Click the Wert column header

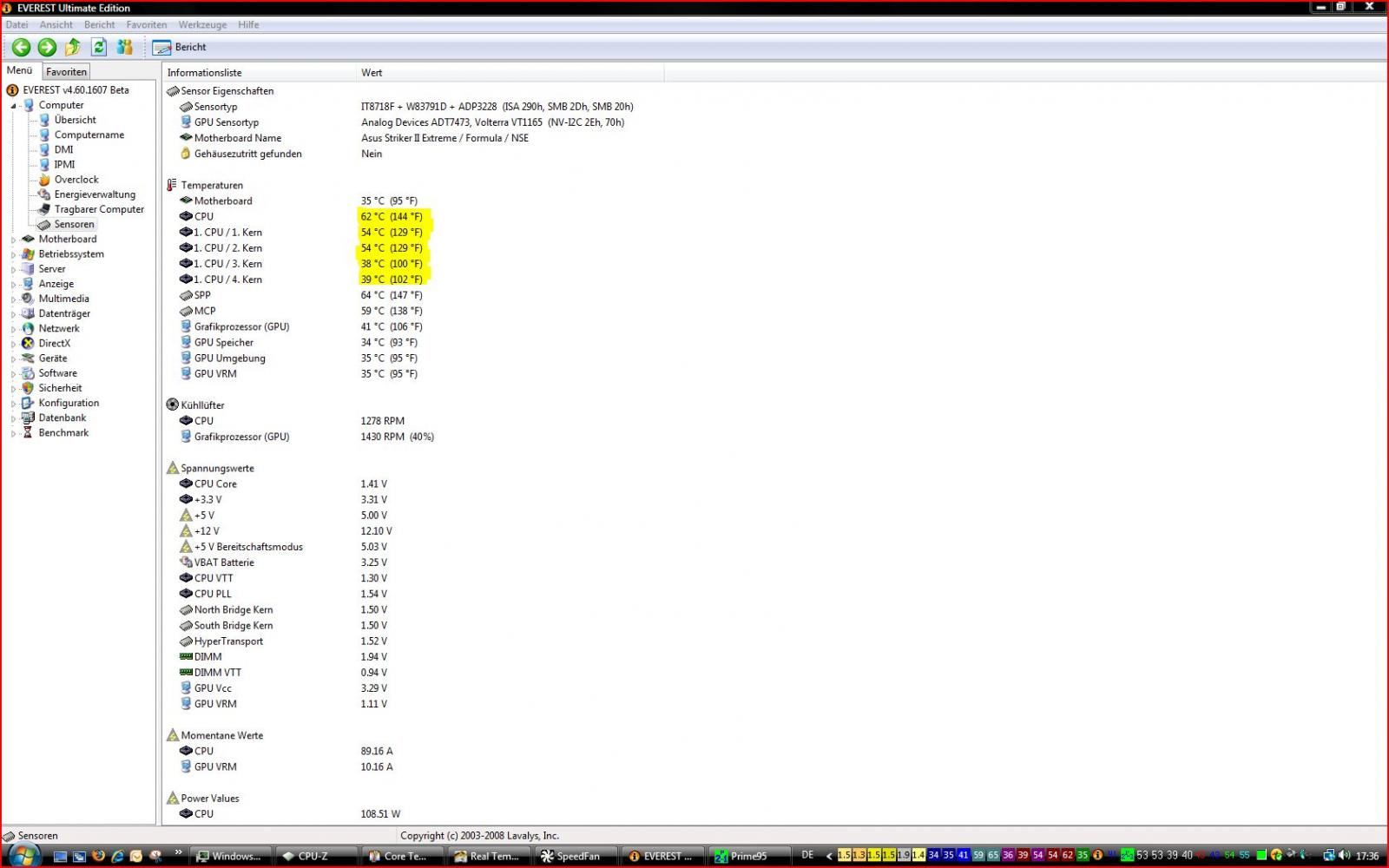click(510, 73)
